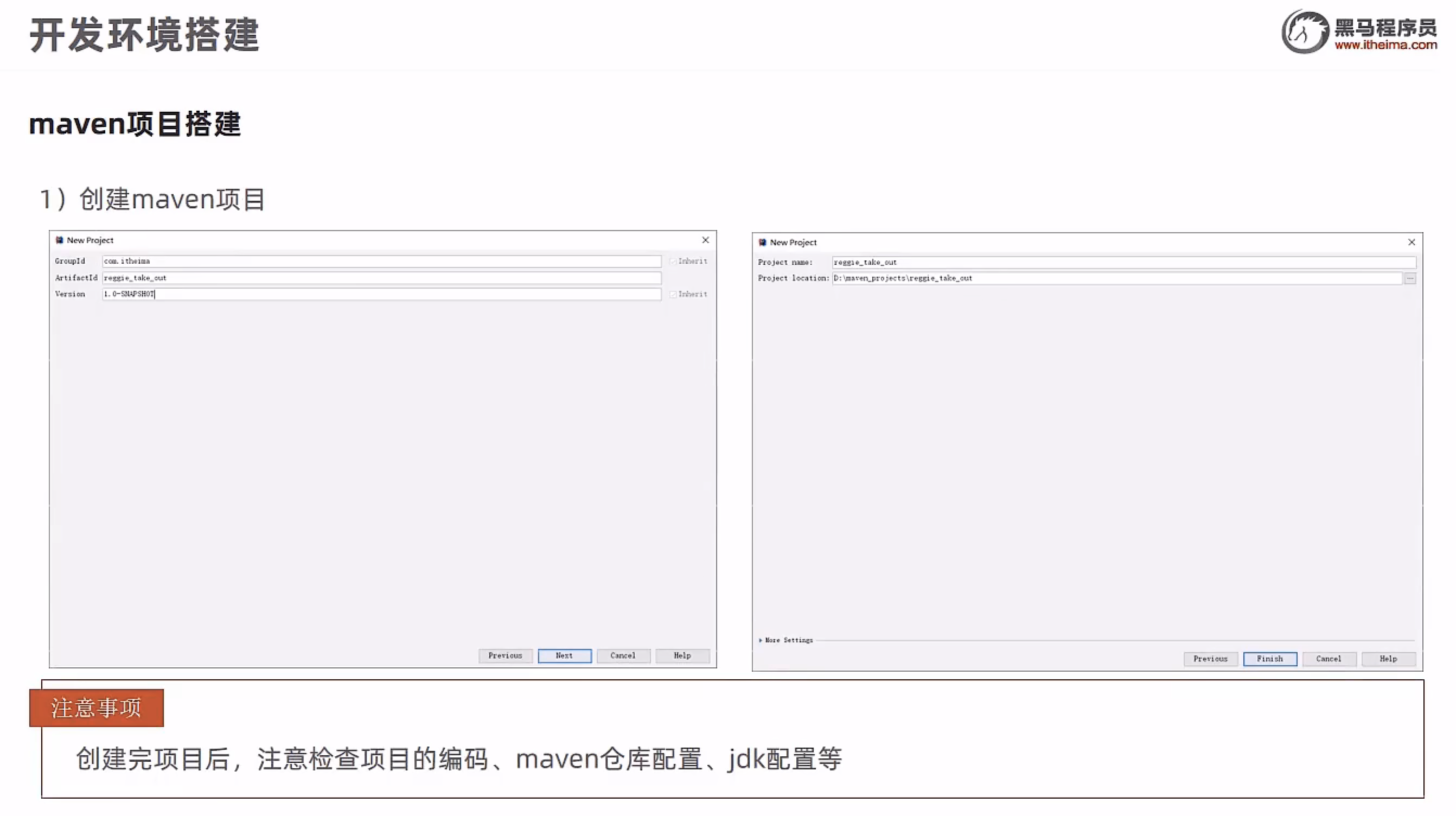The image size is (1456, 816).
Task: Click Previous button in left dialog
Action: coord(505,655)
